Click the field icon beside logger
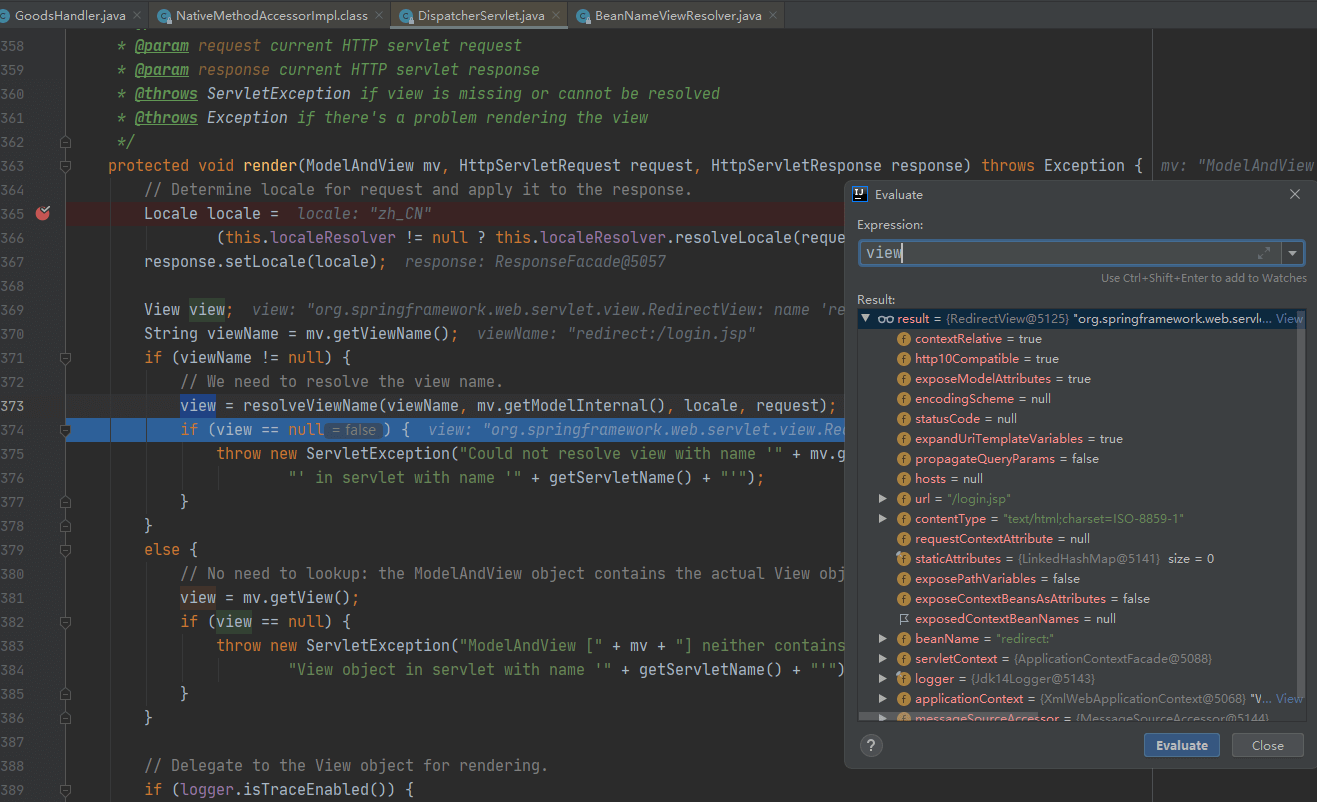This screenshot has height=802, width=1317. pyautogui.click(x=904, y=679)
